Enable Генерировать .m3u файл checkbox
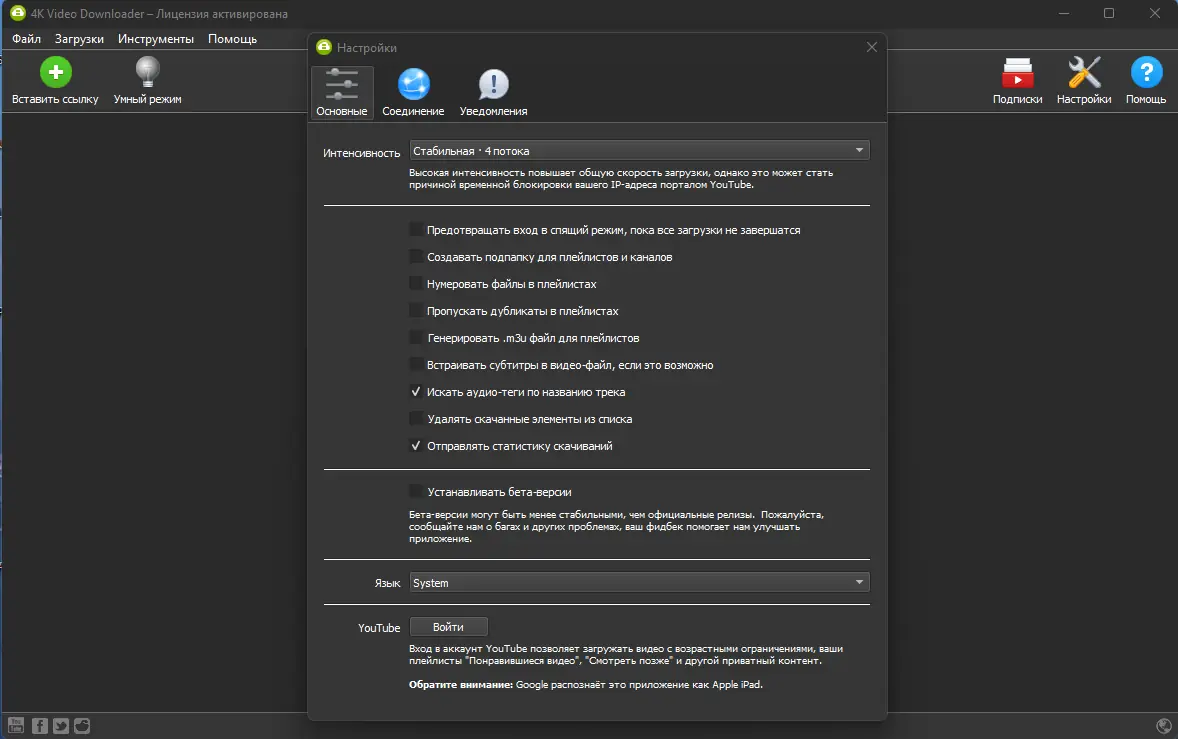The width and height of the screenshot is (1178, 739). 415,338
